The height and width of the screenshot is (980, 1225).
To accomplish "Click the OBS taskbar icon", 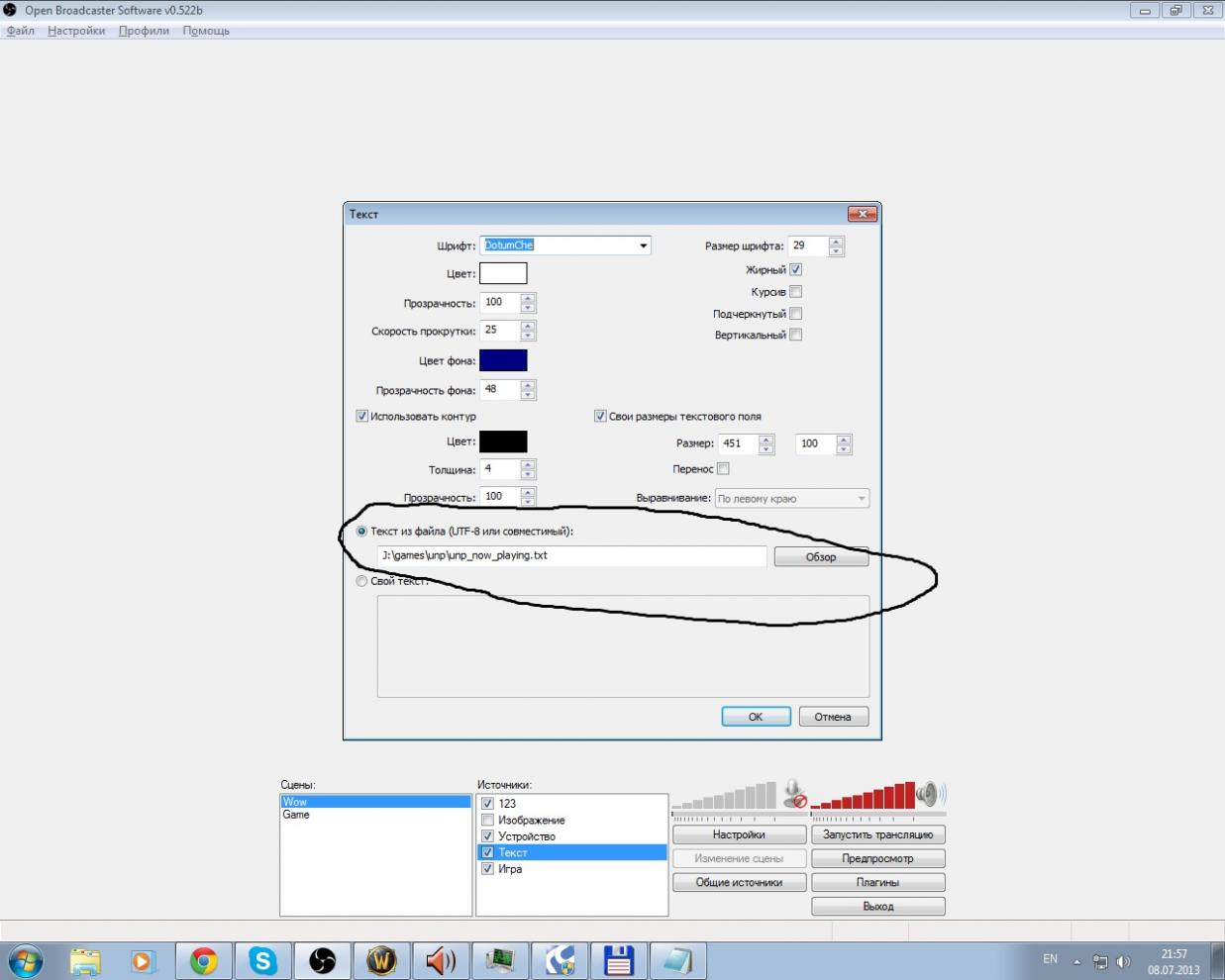I will tap(322, 960).
